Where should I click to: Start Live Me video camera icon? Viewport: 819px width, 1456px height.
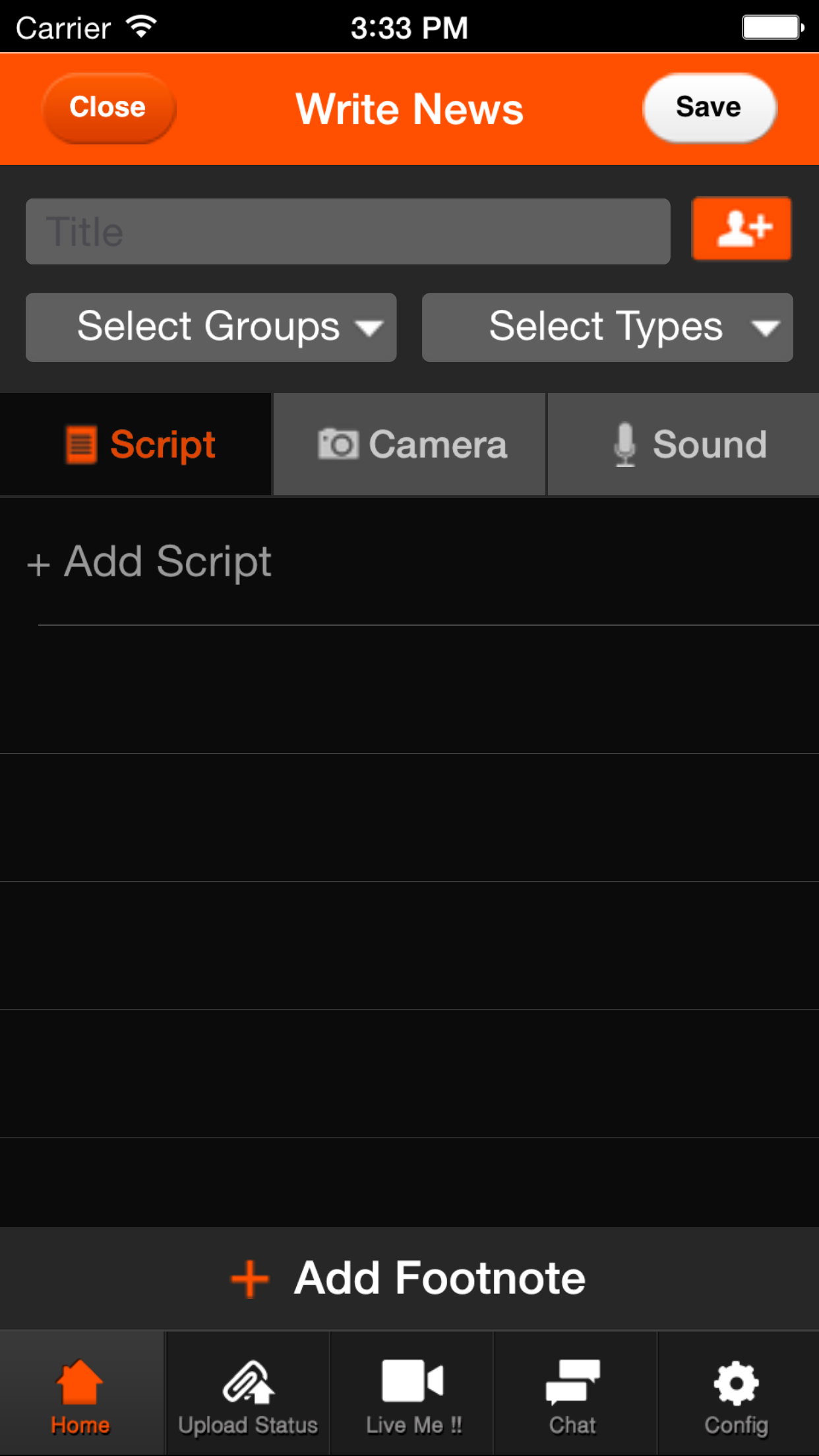point(413,1381)
